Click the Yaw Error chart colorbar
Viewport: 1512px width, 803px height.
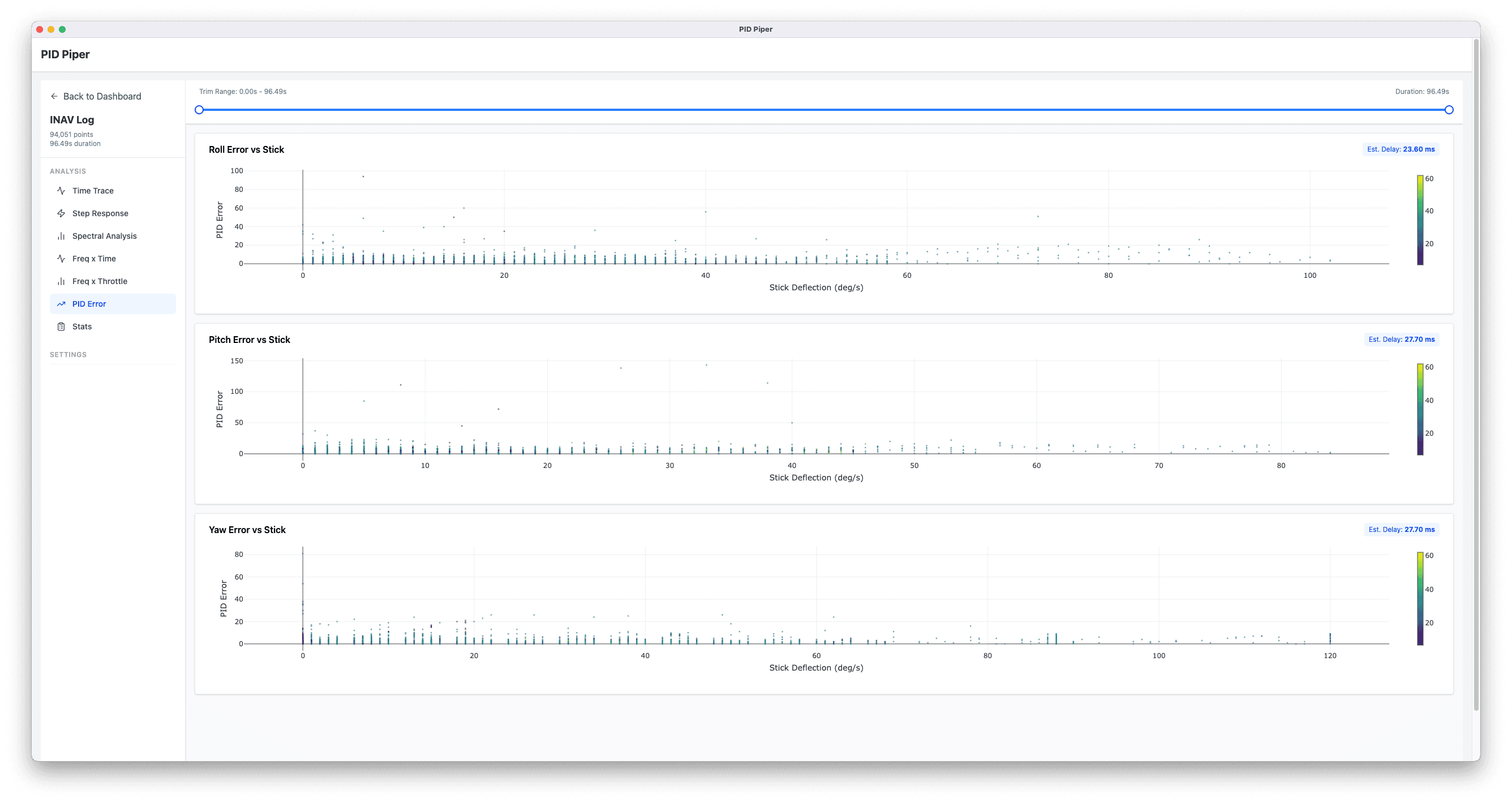coord(1420,598)
